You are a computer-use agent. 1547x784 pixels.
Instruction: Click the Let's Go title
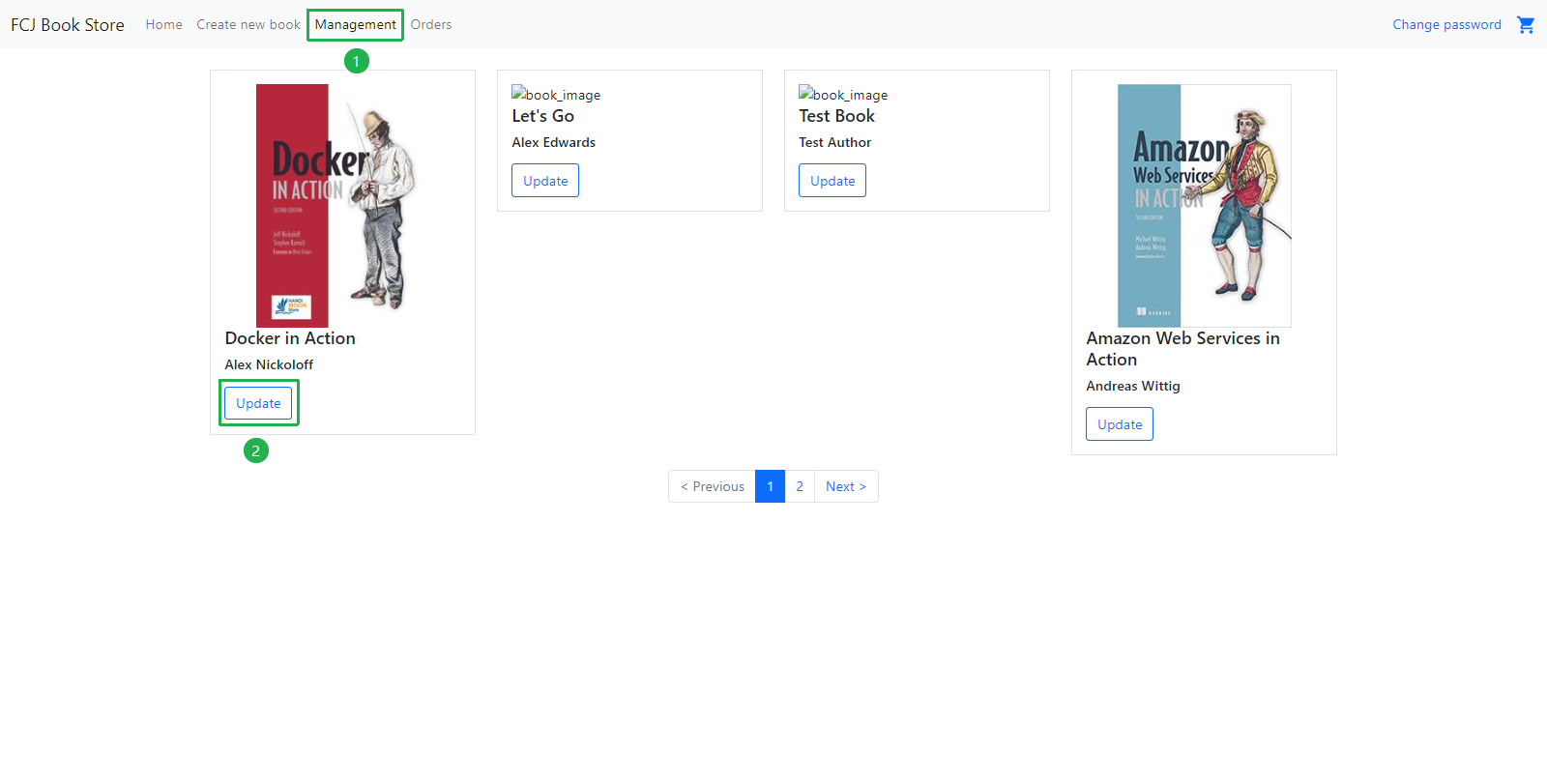coord(543,116)
